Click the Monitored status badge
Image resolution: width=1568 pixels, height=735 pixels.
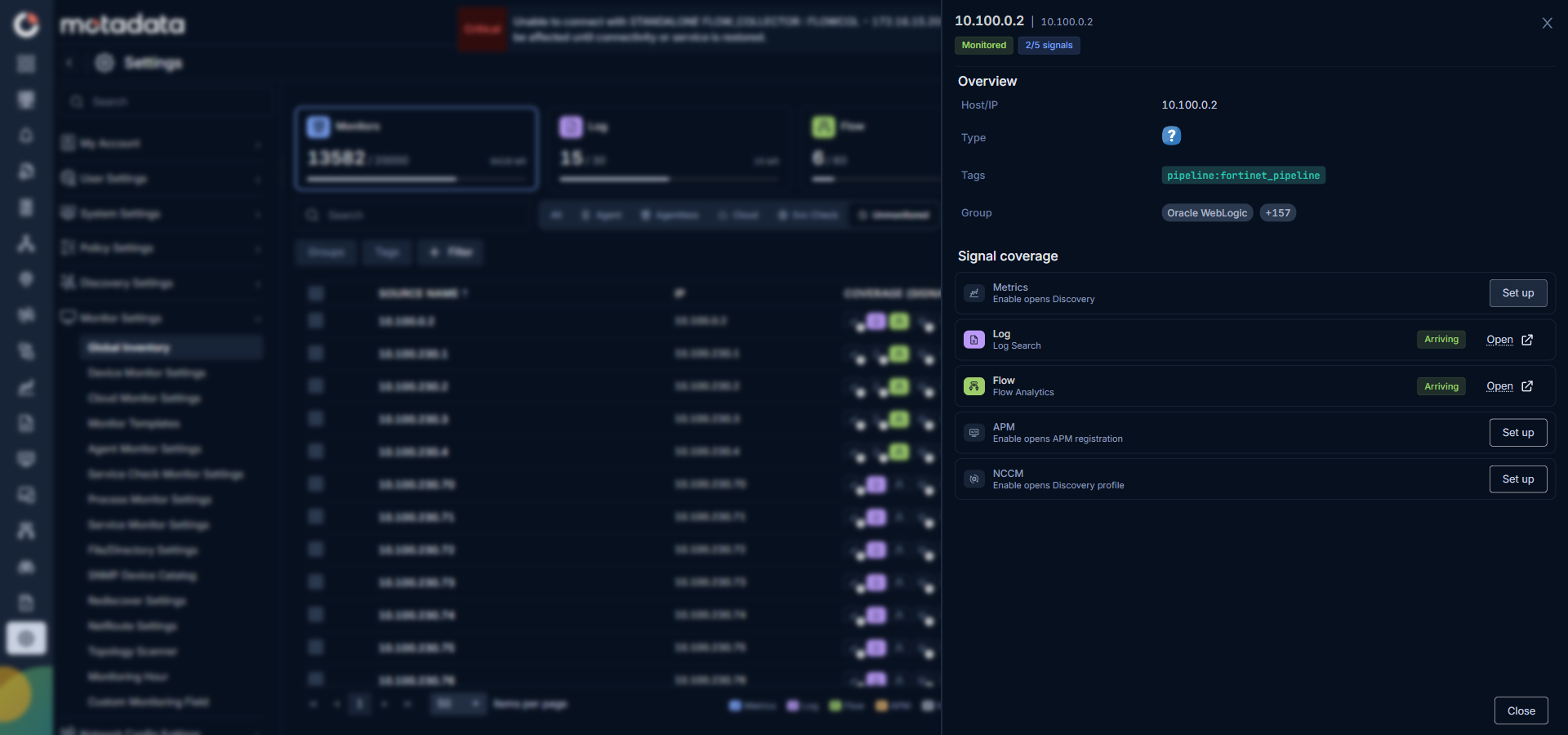[x=983, y=46]
